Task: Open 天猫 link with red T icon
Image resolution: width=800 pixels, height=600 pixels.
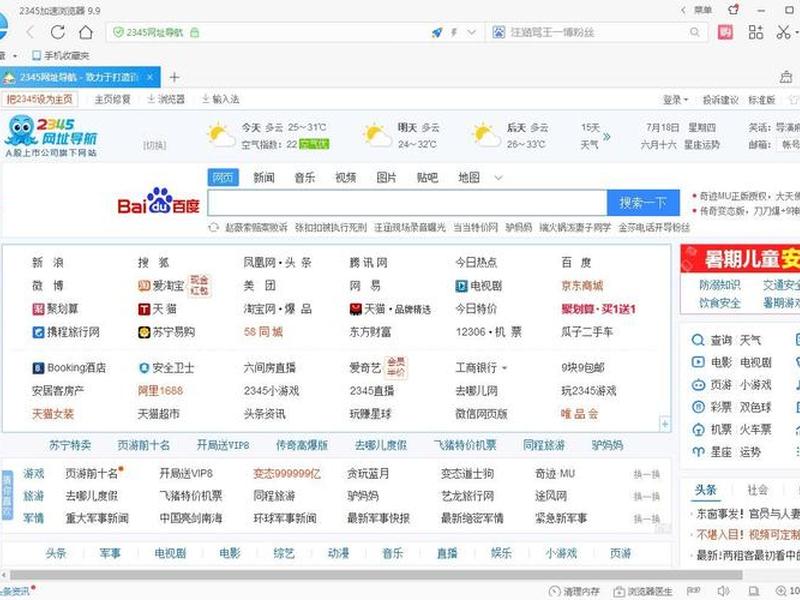Action: tap(157, 309)
